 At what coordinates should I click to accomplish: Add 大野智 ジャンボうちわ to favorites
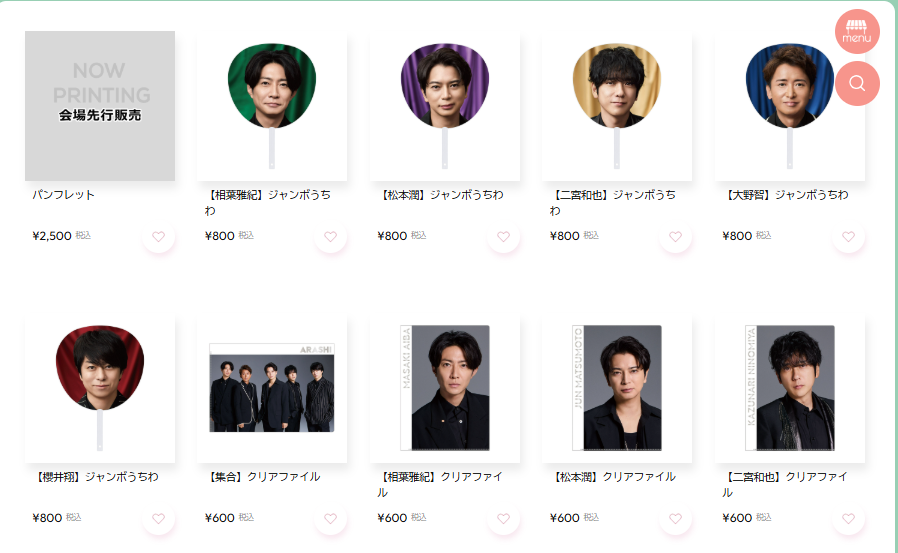848,236
